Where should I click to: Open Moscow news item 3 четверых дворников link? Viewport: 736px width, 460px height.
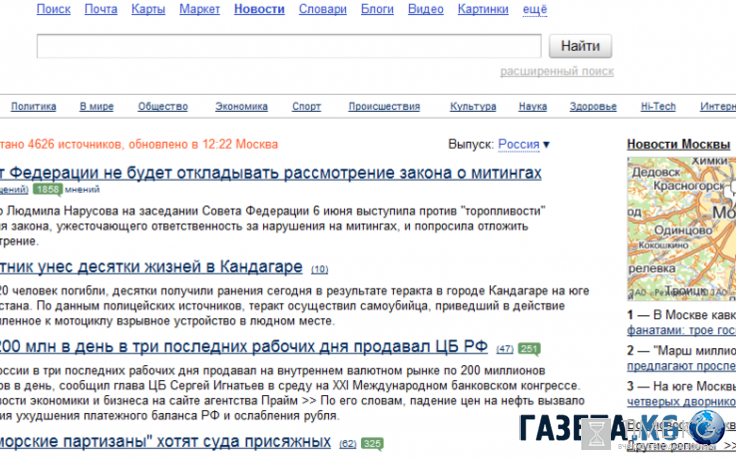(x=682, y=402)
